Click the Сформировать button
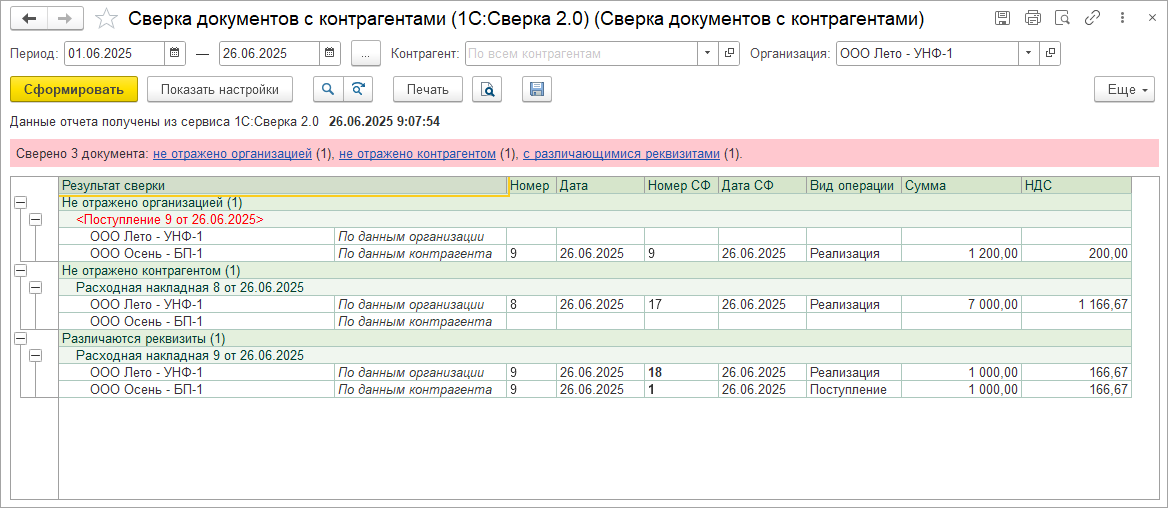The image size is (1168, 508). pyautogui.click(x=74, y=89)
